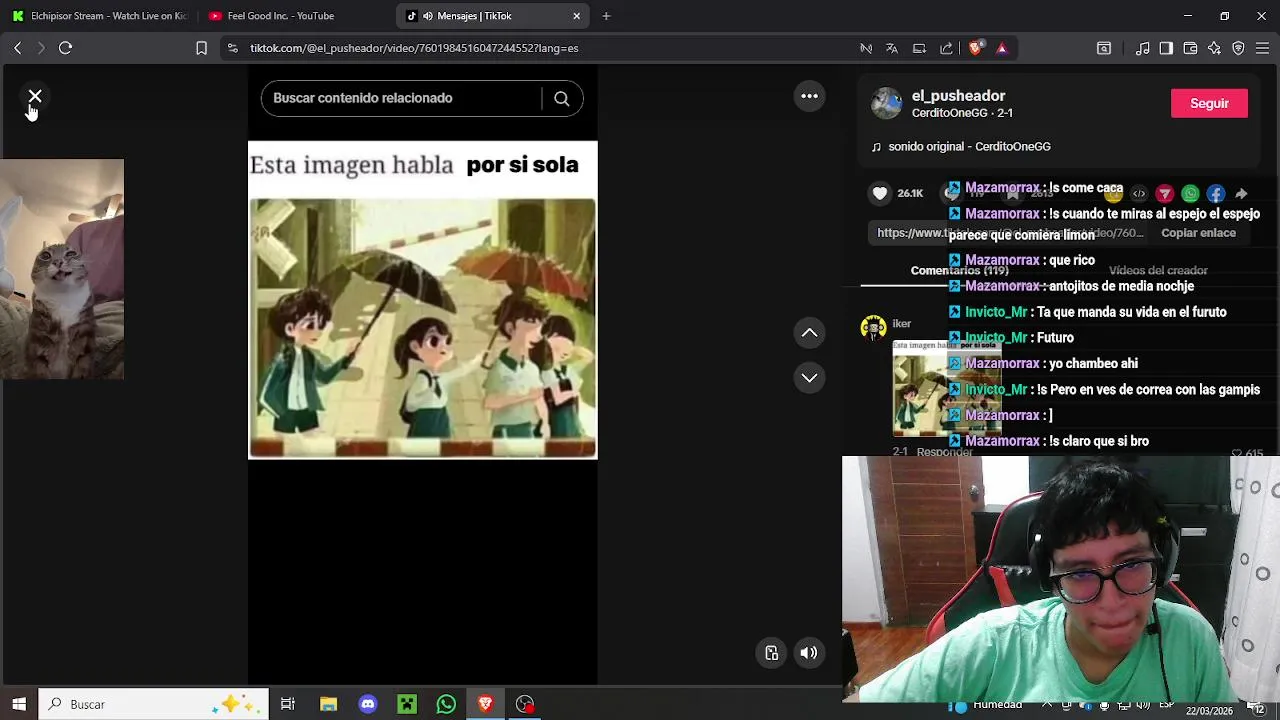Open el_pusheador profile avatar
This screenshot has width=1280, height=720.
click(x=887, y=103)
